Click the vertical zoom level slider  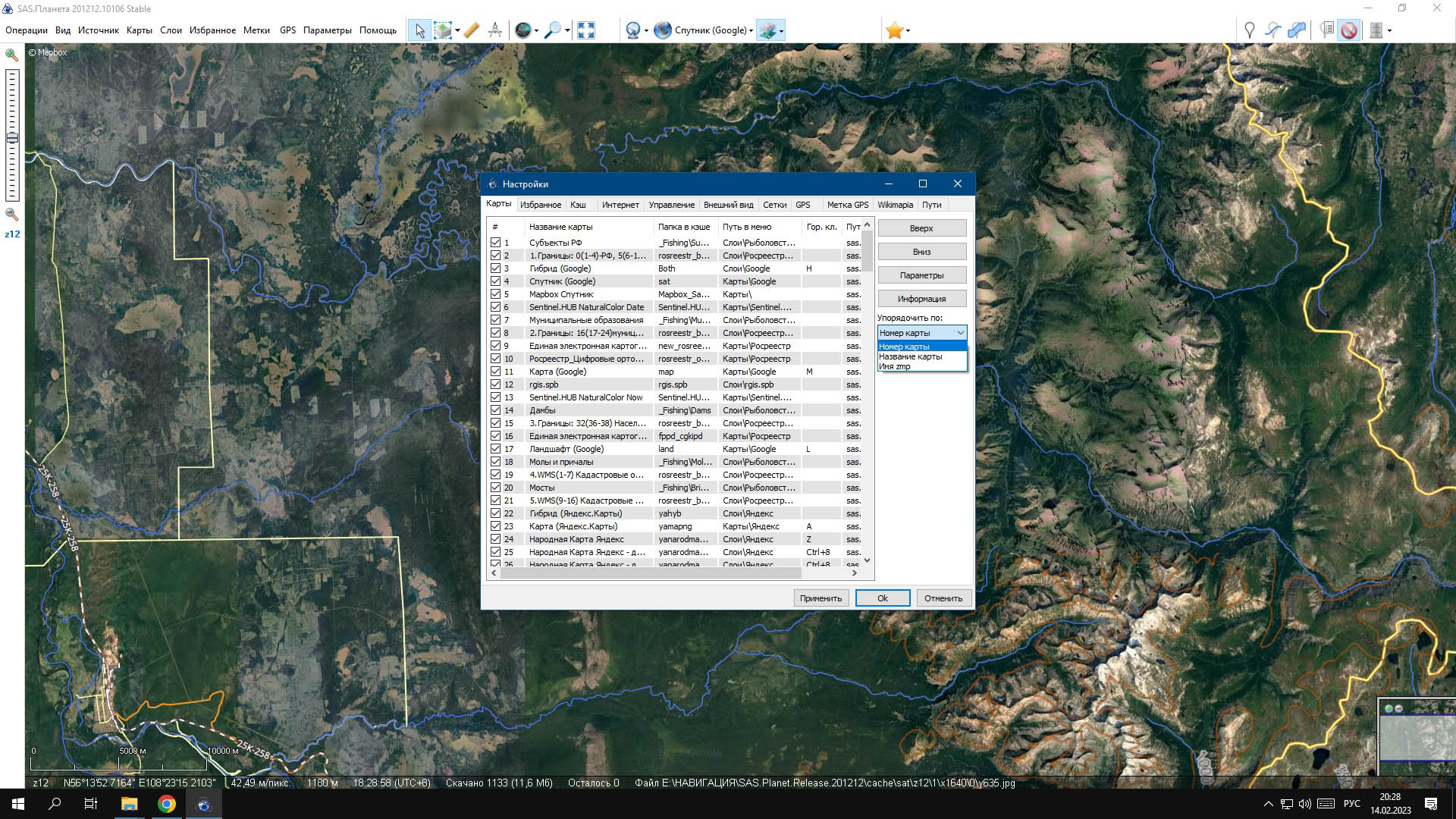tap(12, 136)
